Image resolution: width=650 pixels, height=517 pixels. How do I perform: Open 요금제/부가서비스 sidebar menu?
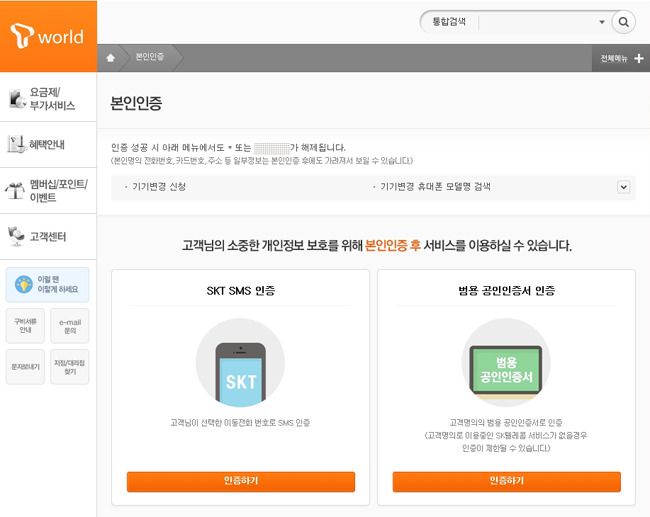pos(48,99)
